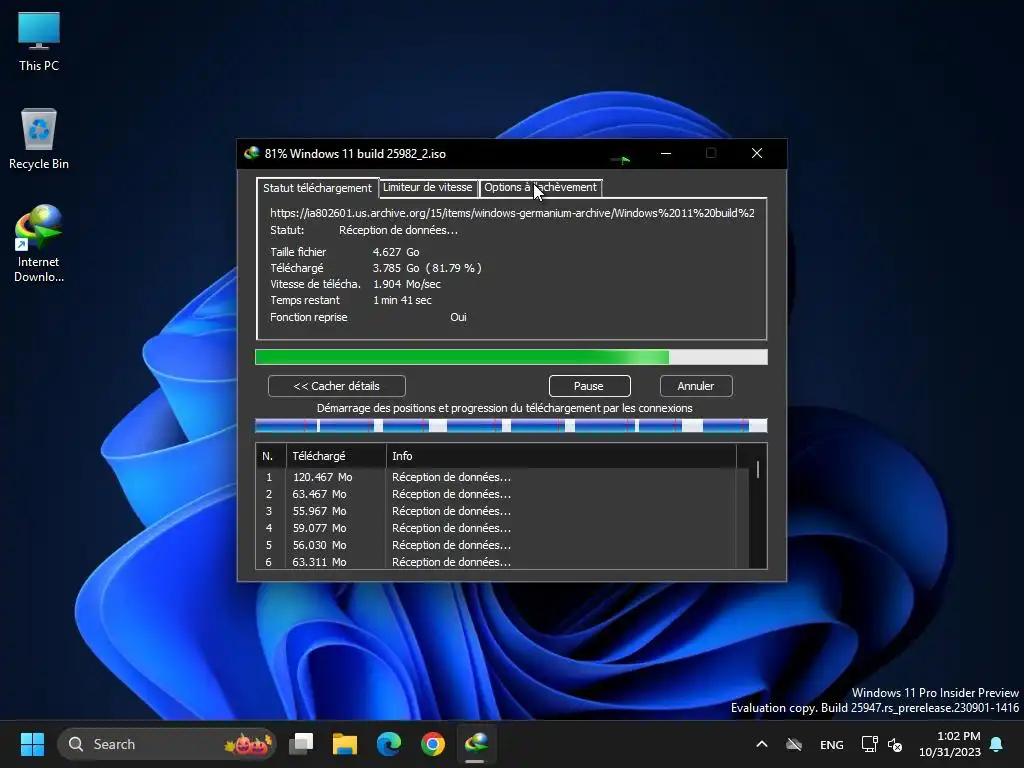Select the IDM icon in the taskbar

click(476, 744)
